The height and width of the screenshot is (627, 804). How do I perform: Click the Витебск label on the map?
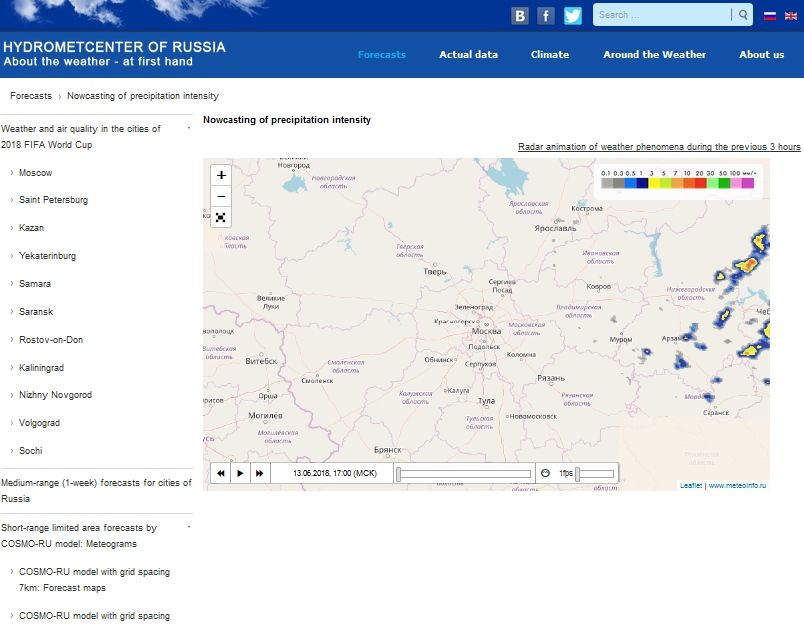coord(261,361)
